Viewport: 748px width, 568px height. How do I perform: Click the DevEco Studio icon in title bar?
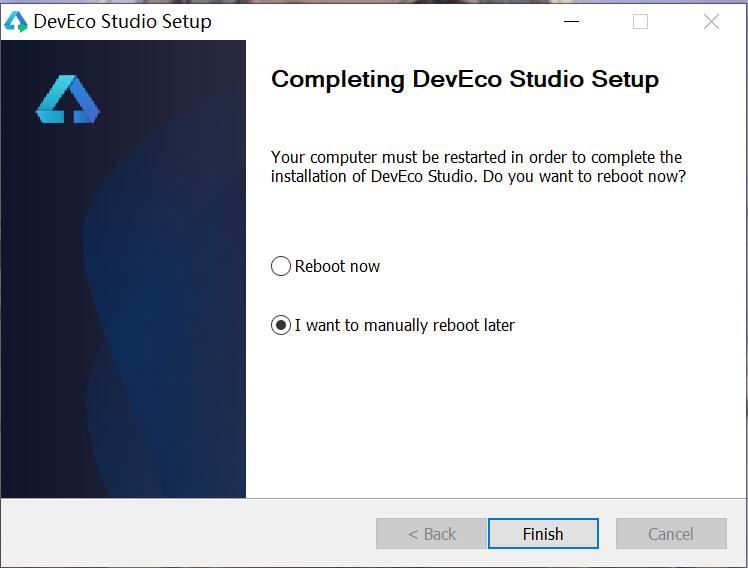[x=16, y=22]
